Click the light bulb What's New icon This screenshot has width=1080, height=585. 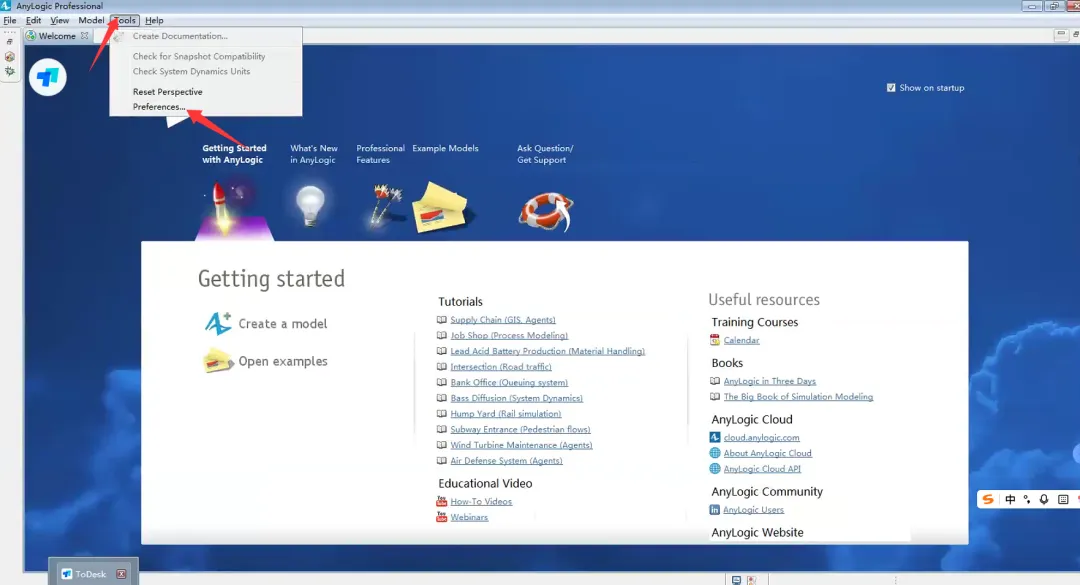(310, 206)
